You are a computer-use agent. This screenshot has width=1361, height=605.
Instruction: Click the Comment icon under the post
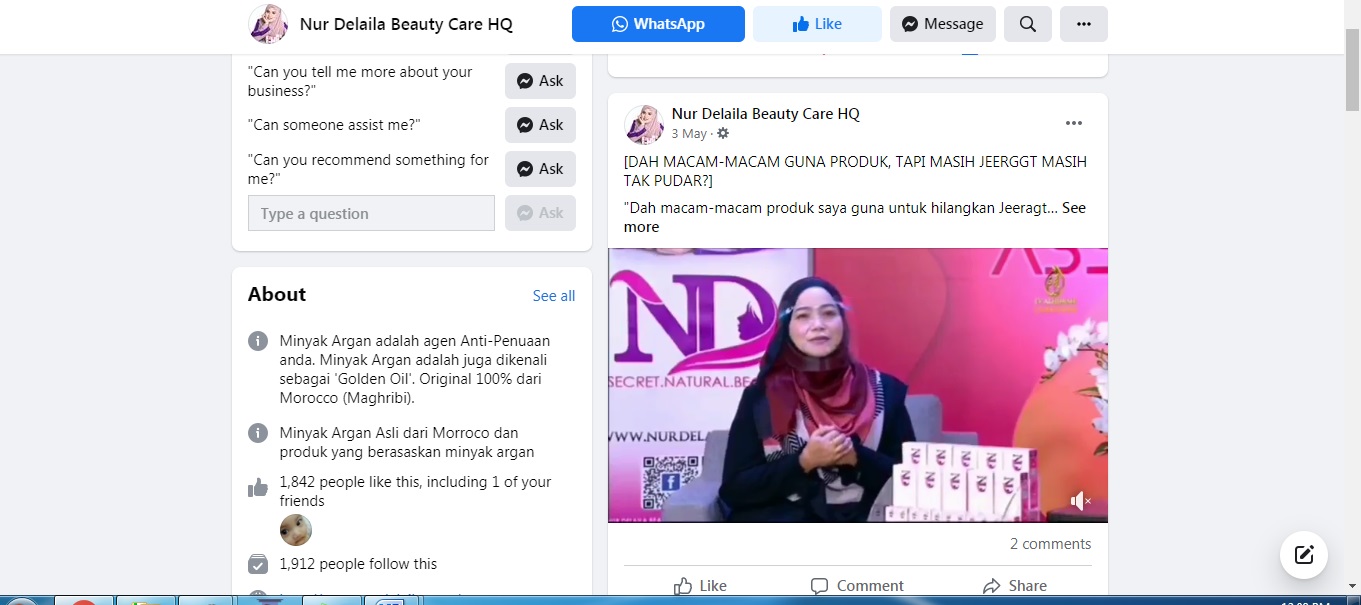pos(820,586)
